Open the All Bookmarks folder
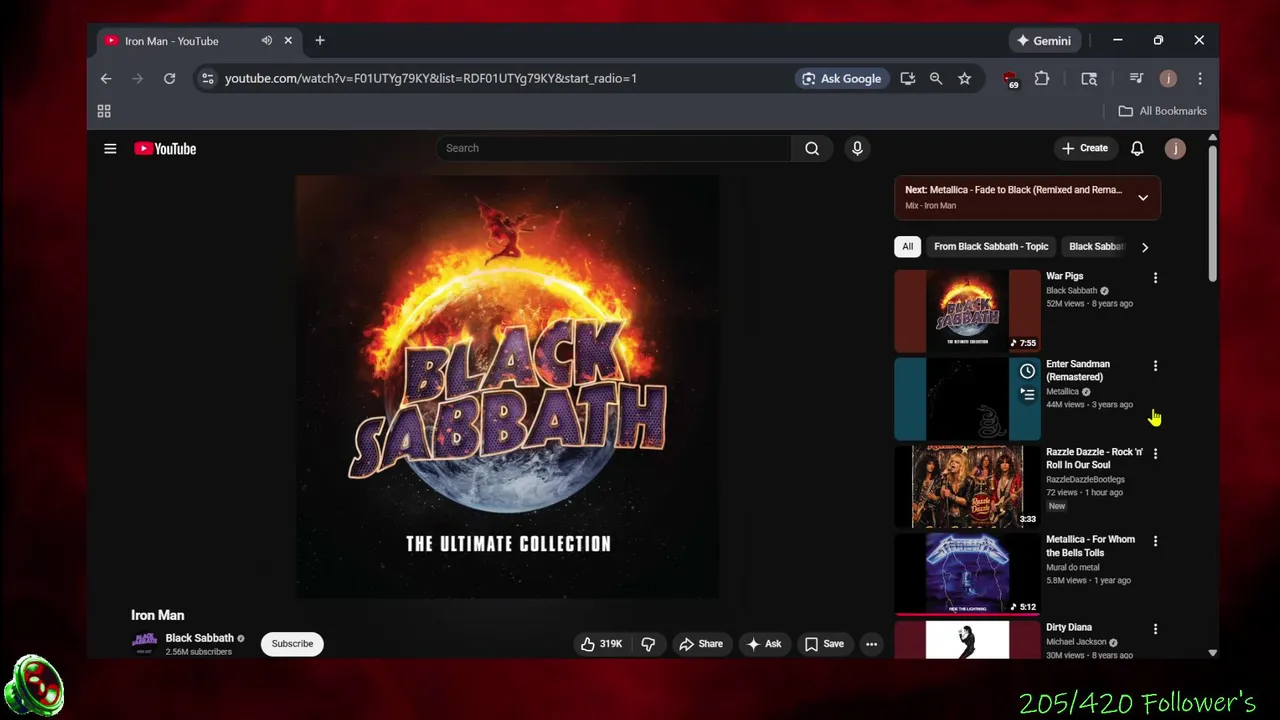 click(1162, 111)
